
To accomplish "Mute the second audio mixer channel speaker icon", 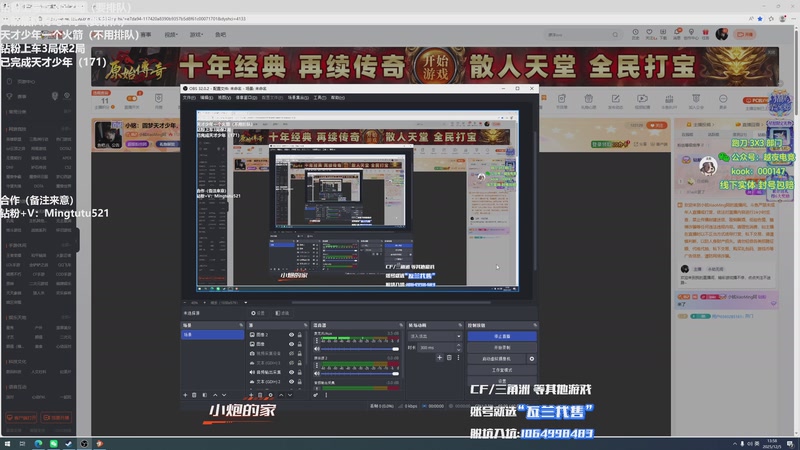I will [x=317, y=373].
